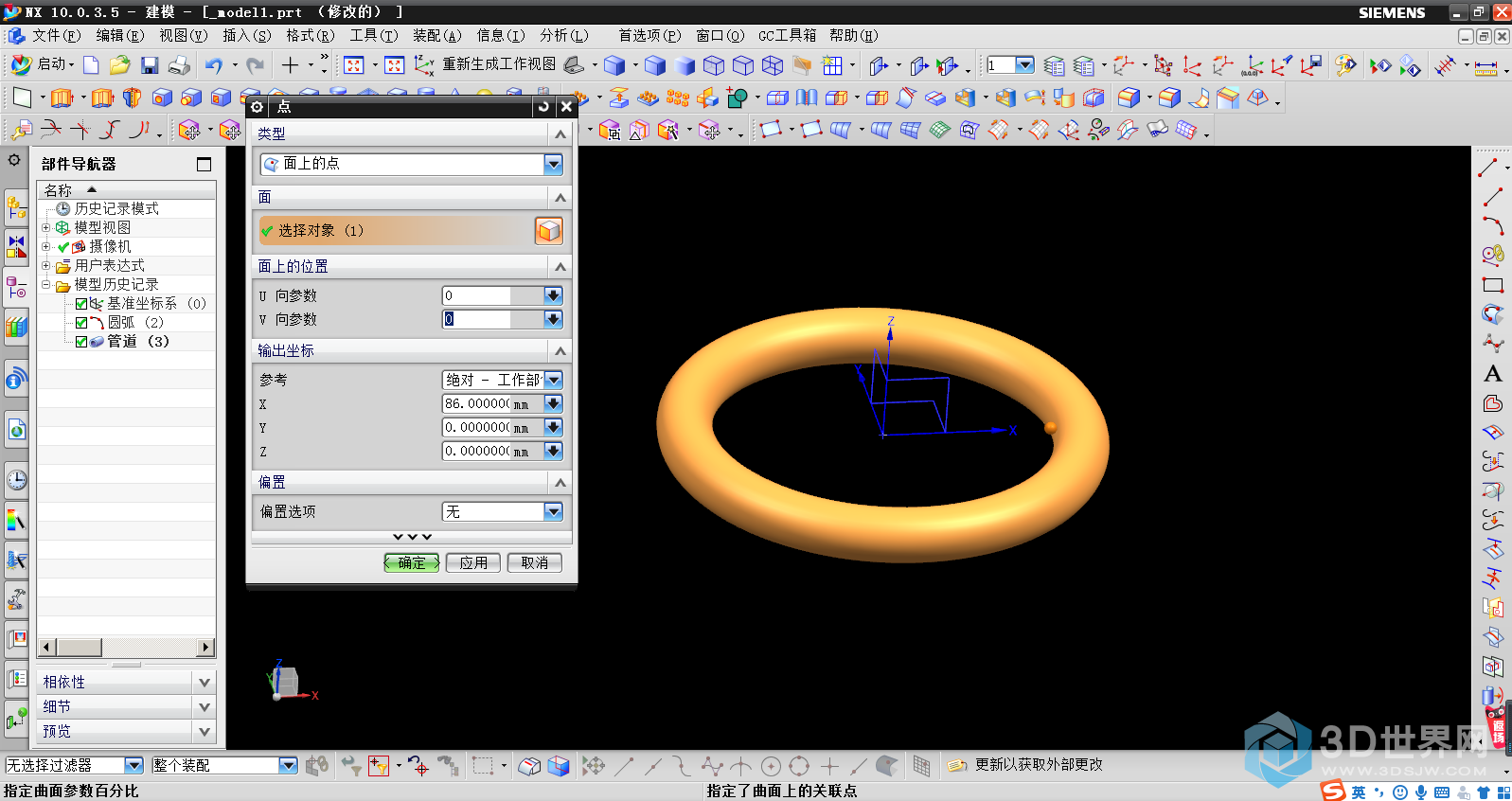
Task: Click the Extrude icon
Action: tap(62, 98)
